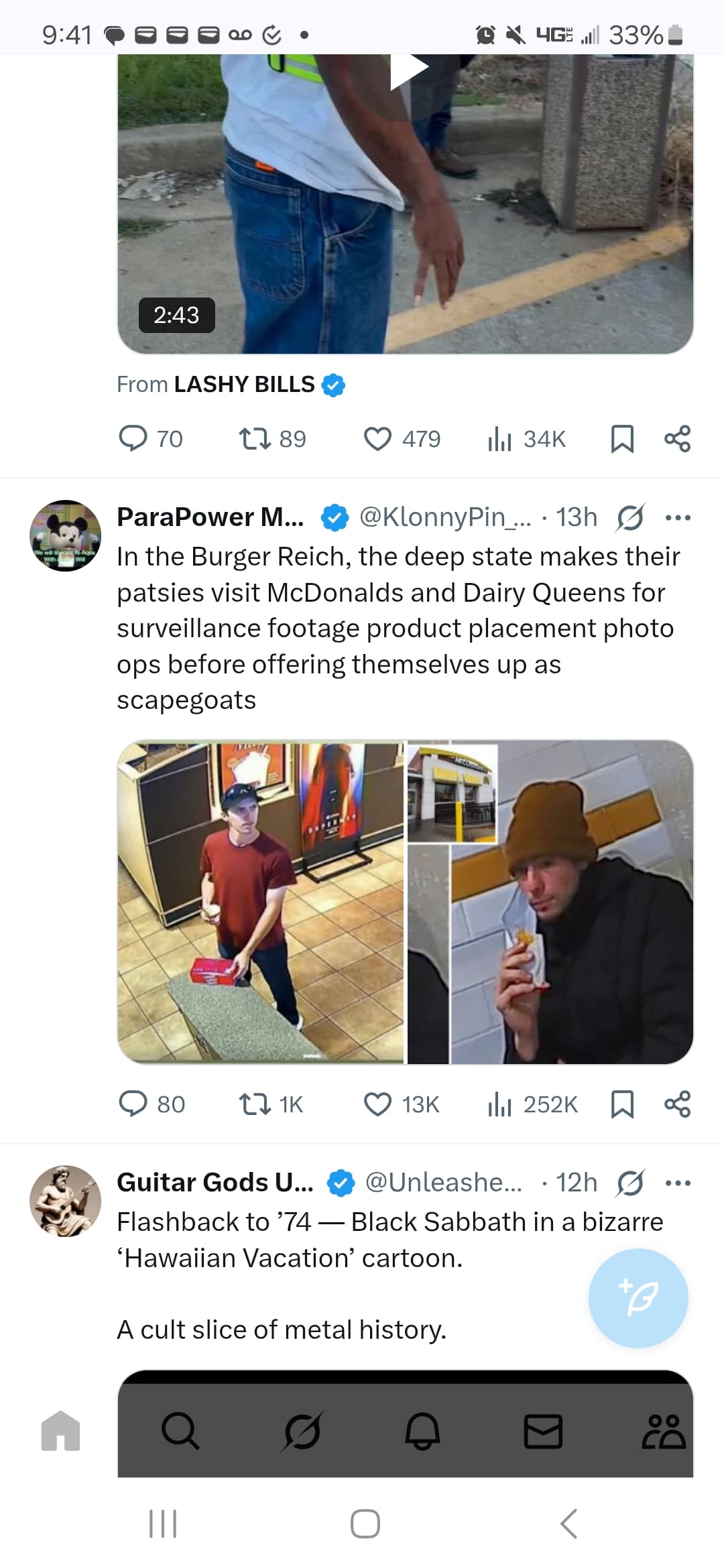Screen dimensions: 724x1568
Task: Tap the Grok icon on the ParaPower post
Action: point(630,517)
